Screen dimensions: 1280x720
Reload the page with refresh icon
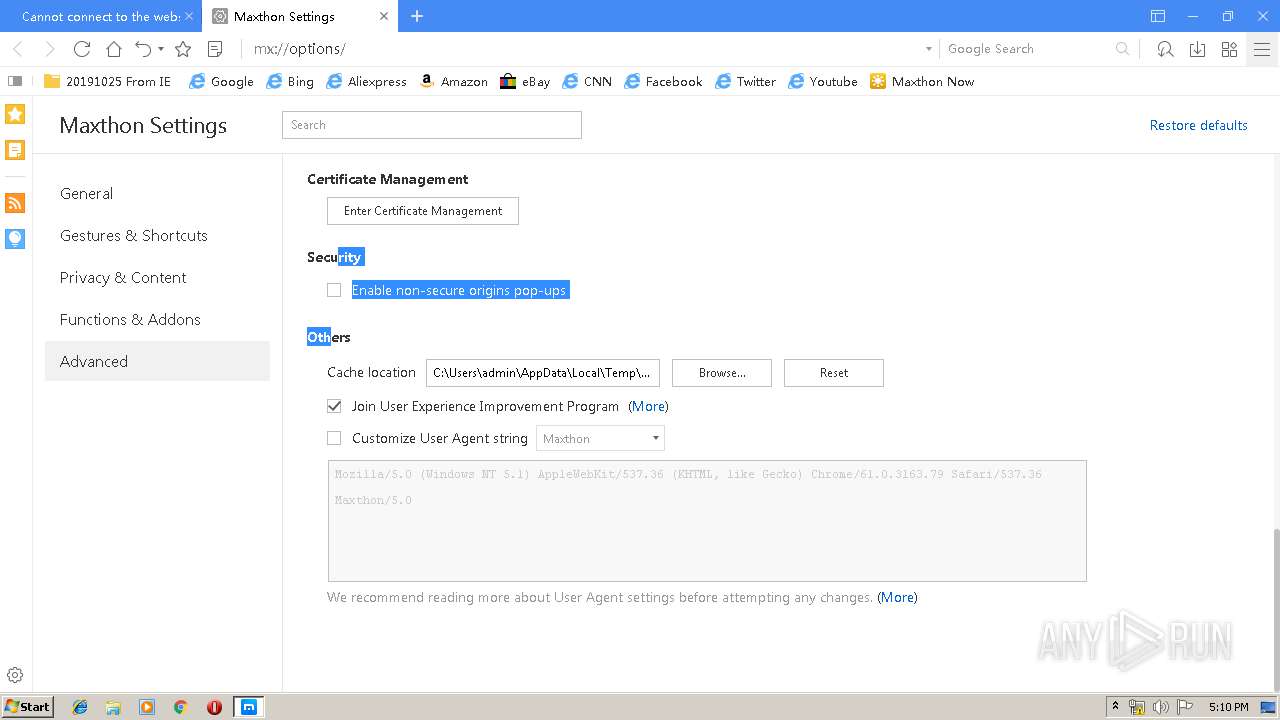click(82, 49)
